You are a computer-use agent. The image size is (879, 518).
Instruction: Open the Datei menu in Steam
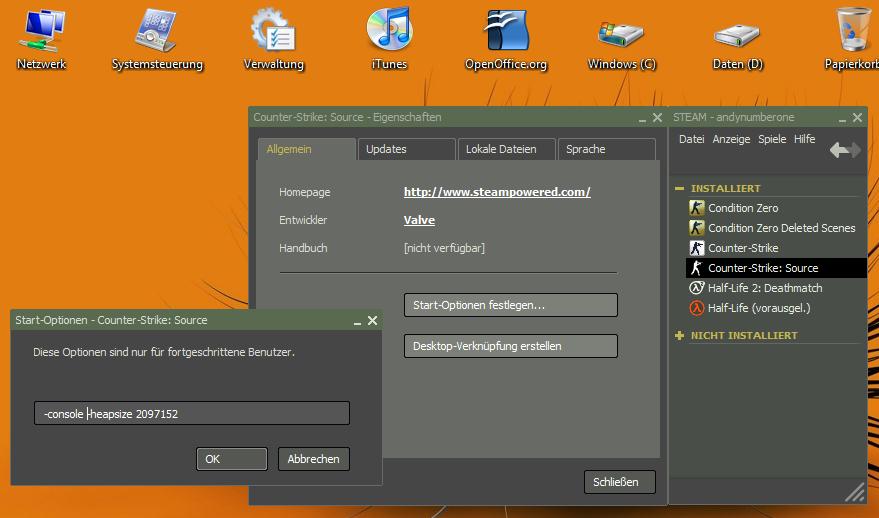691,139
